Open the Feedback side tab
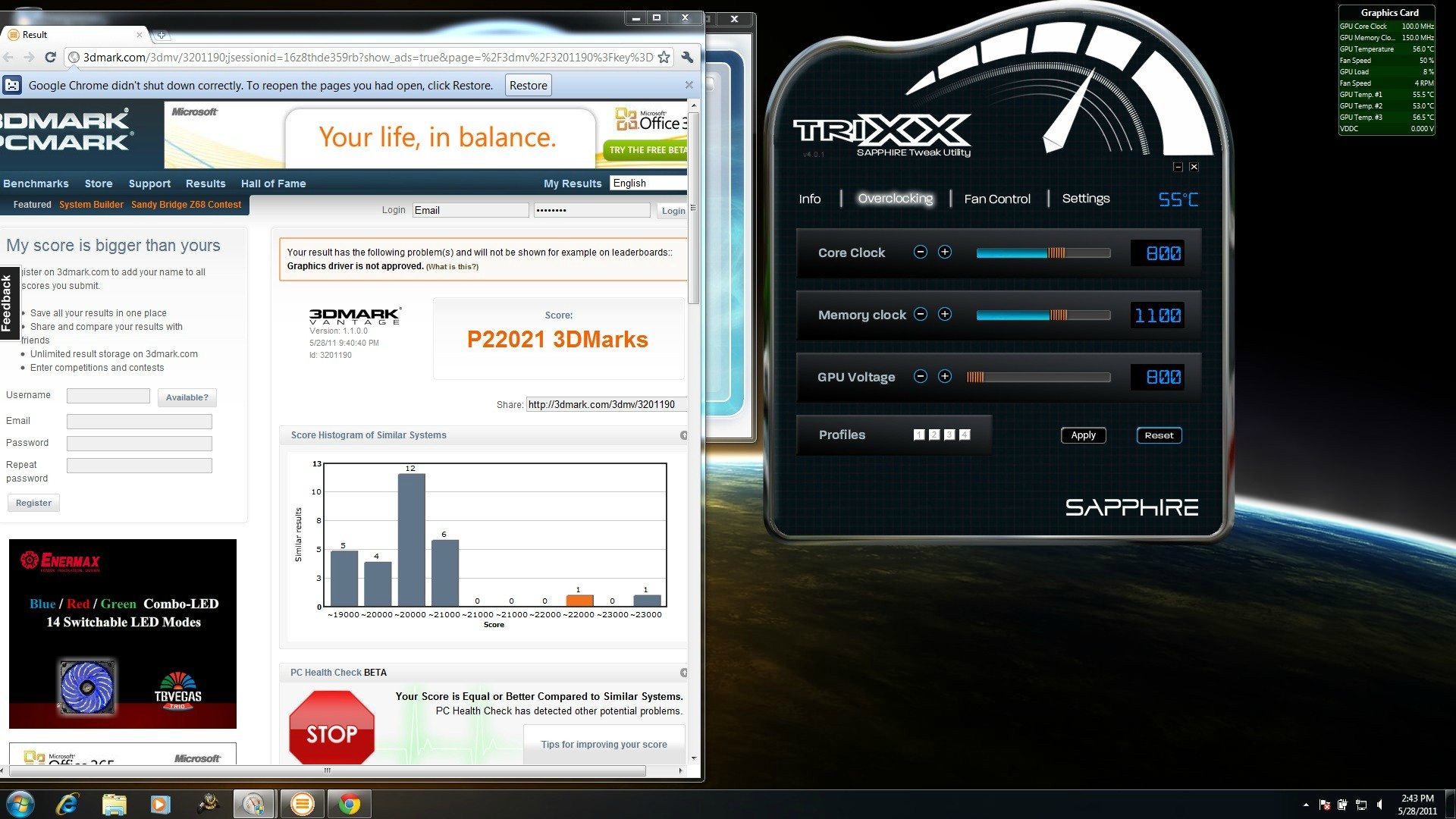The image size is (1456, 819). 8,303
